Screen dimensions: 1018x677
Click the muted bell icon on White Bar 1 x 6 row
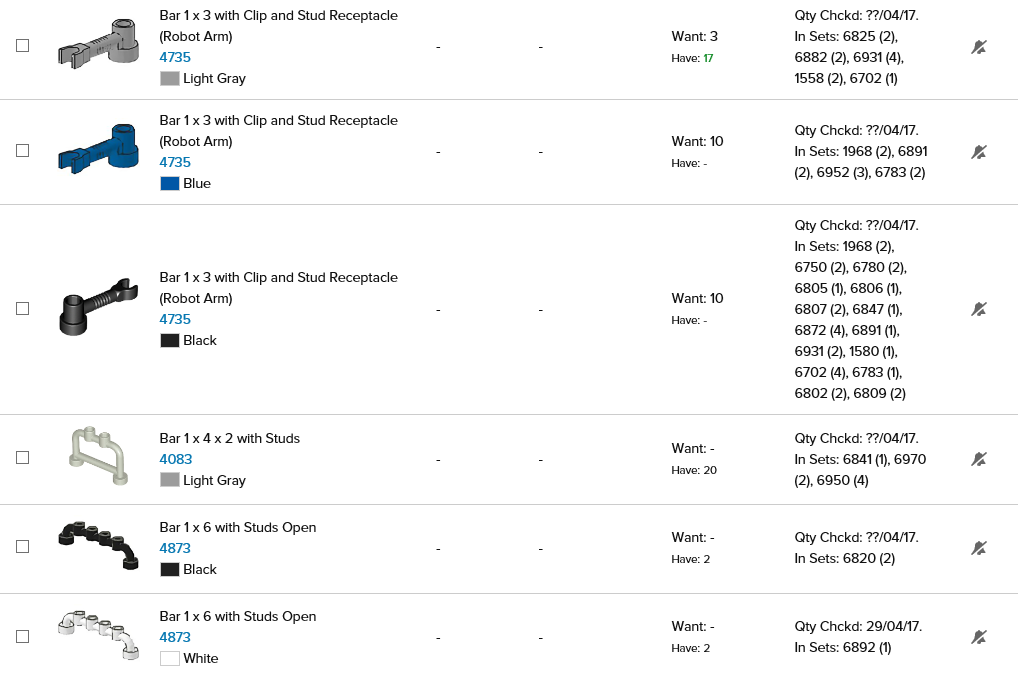click(979, 637)
